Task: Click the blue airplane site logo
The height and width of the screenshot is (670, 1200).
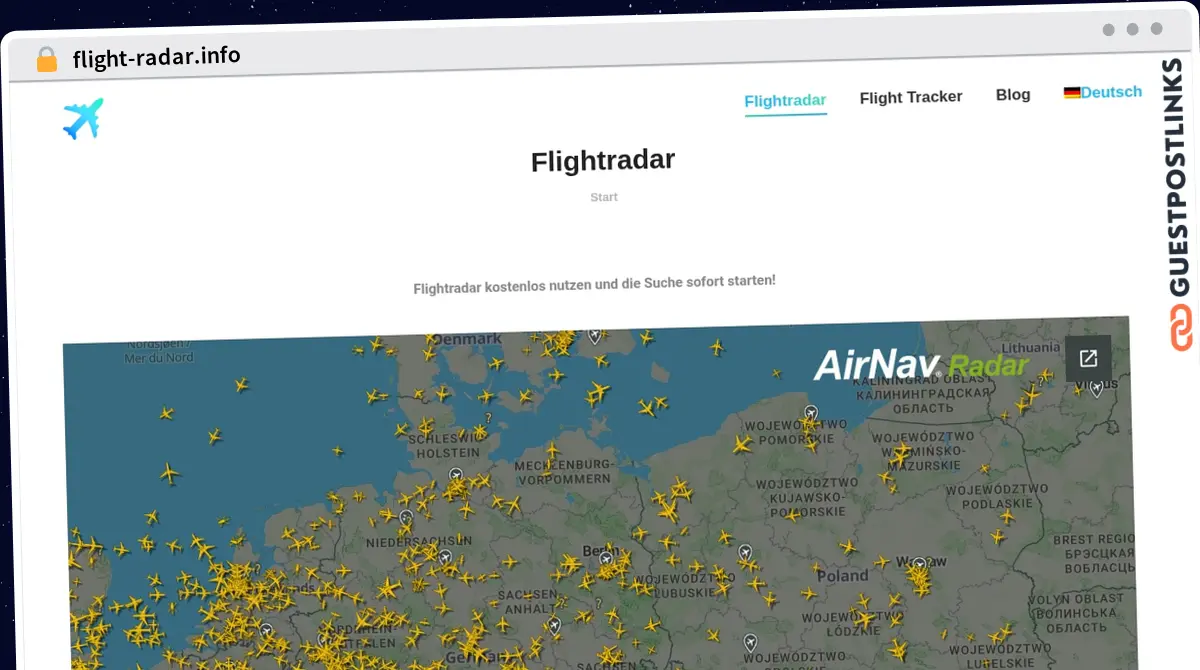Action: (83, 117)
